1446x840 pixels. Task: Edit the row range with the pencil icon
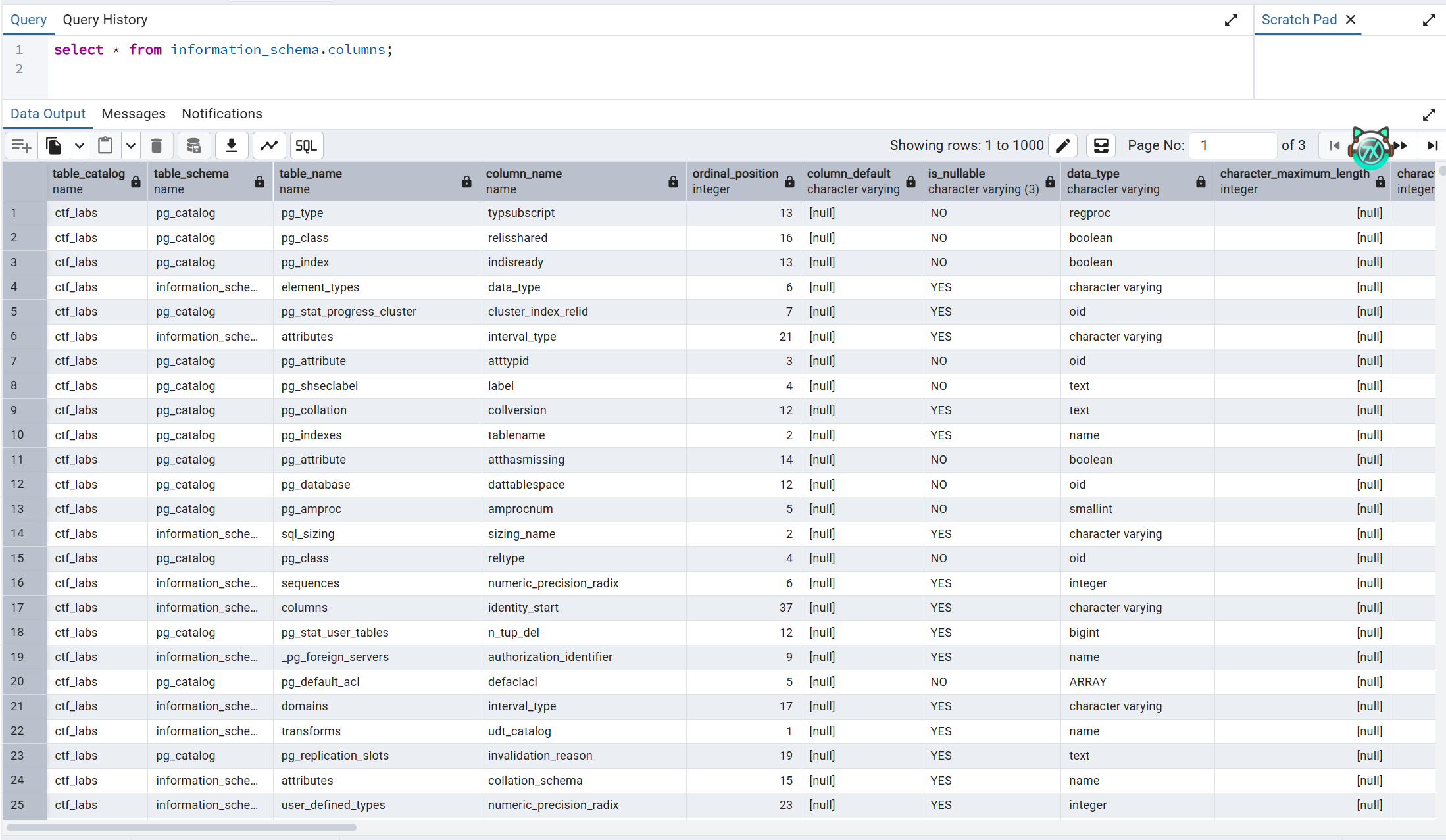[1063, 145]
